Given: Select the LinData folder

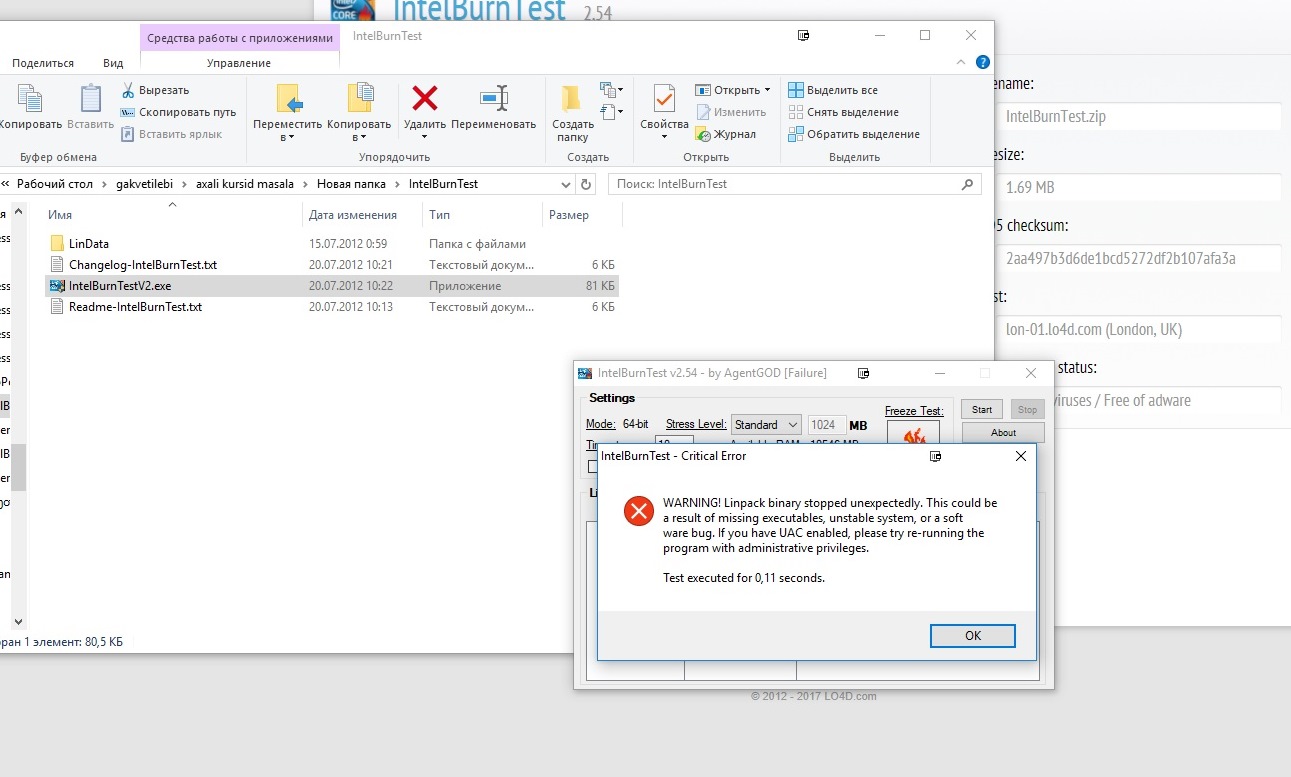Looking at the screenshot, I should [x=332, y=244].
